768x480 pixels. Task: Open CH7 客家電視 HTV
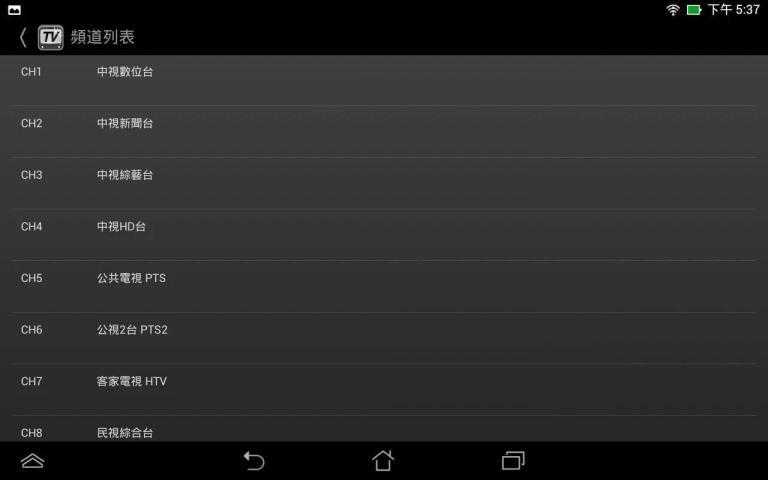[x=384, y=389]
